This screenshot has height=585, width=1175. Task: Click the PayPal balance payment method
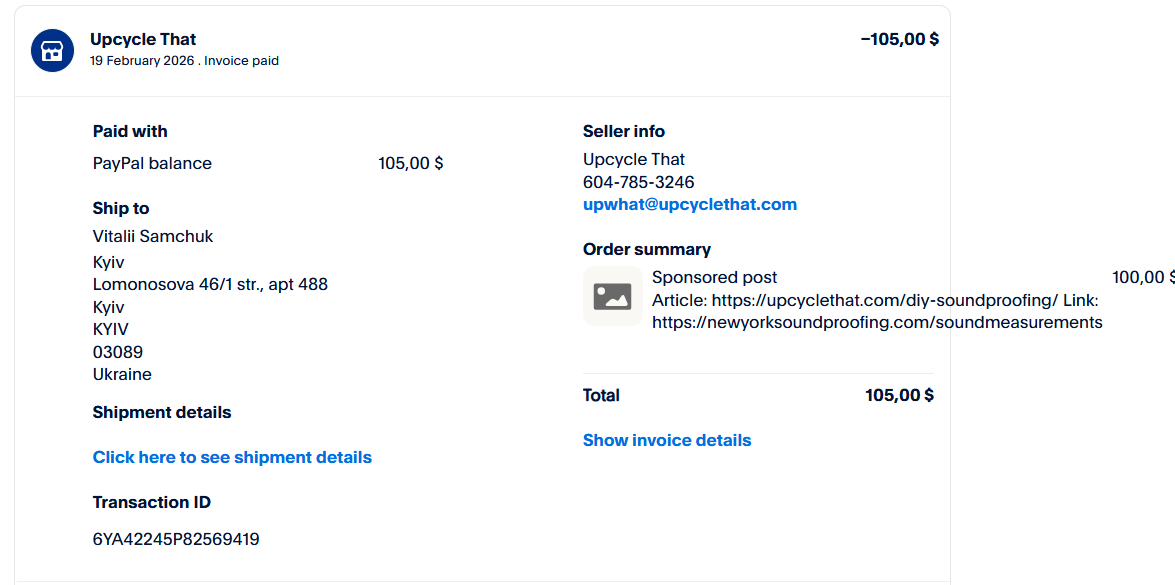[x=152, y=163]
